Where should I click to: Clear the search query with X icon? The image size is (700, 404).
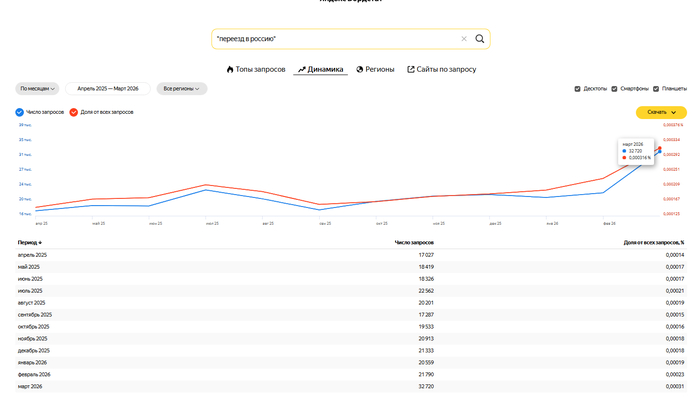point(464,39)
